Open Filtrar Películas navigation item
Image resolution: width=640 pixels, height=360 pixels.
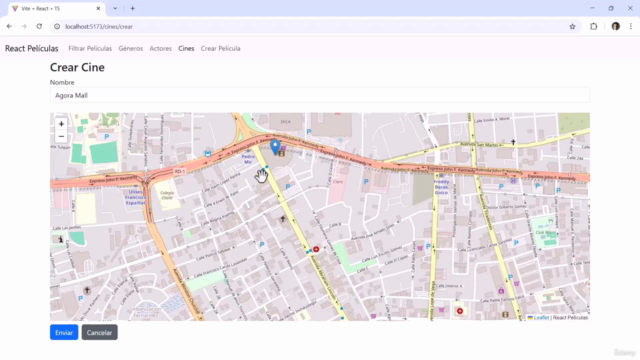[90, 48]
